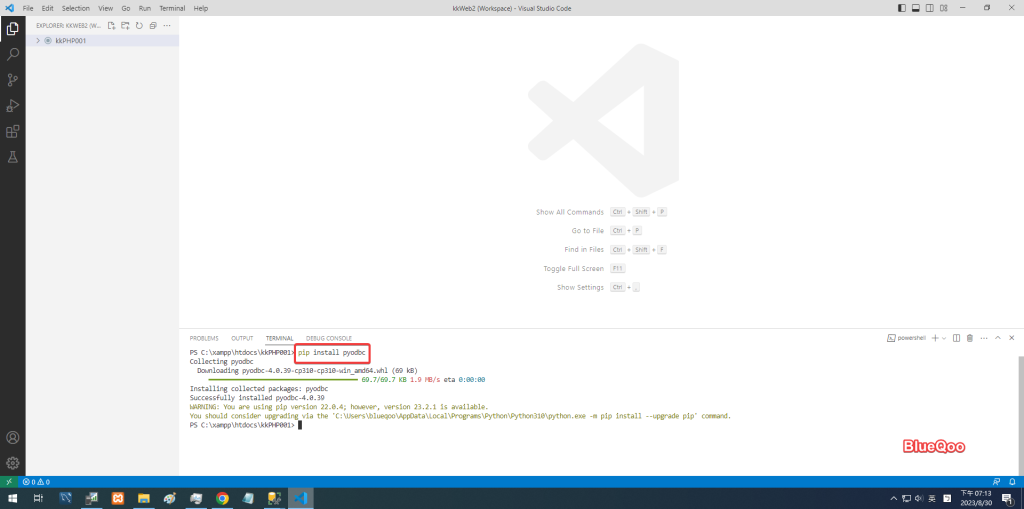1024x509 pixels.
Task: Open Run and Debug view
Action: tap(13, 106)
